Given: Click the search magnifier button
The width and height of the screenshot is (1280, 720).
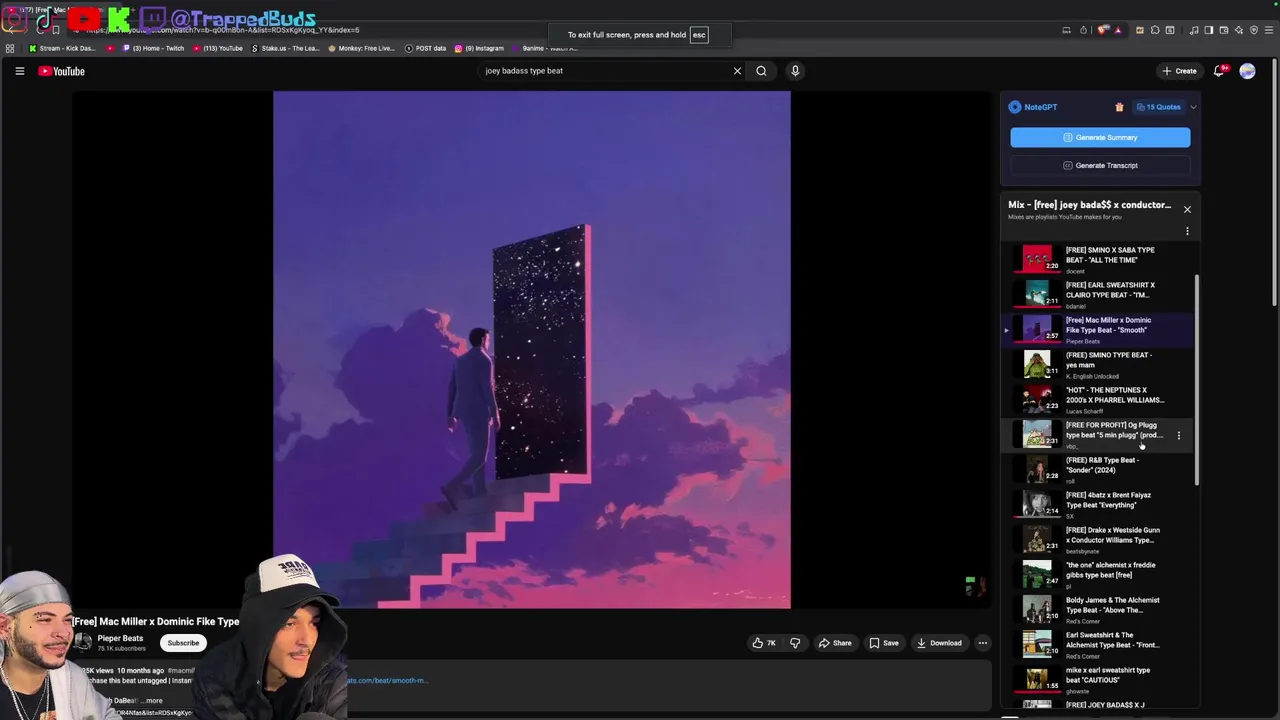Looking at the screenshot, I should 761,71.
